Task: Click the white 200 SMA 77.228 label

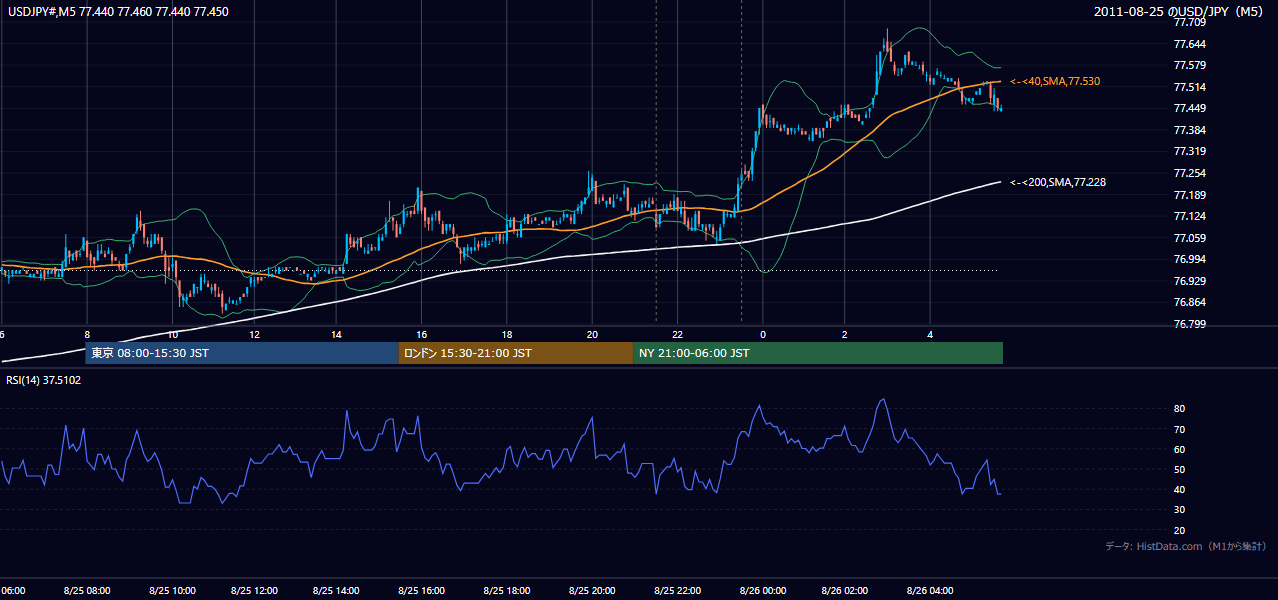Action: point(1058,182)
